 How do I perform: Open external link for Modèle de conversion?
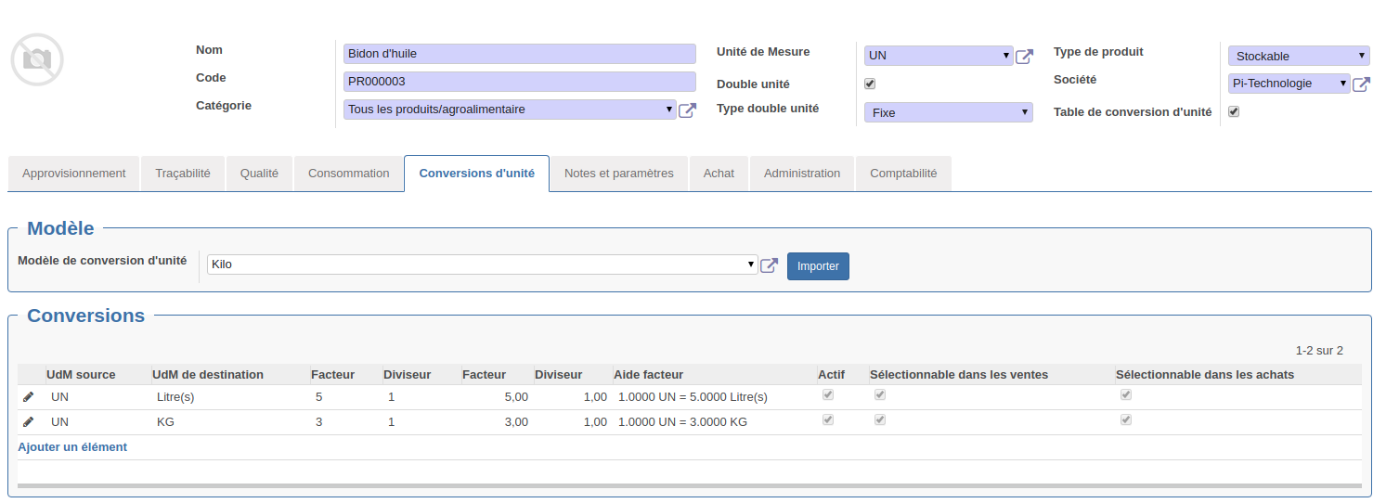(x=769, y=266)
